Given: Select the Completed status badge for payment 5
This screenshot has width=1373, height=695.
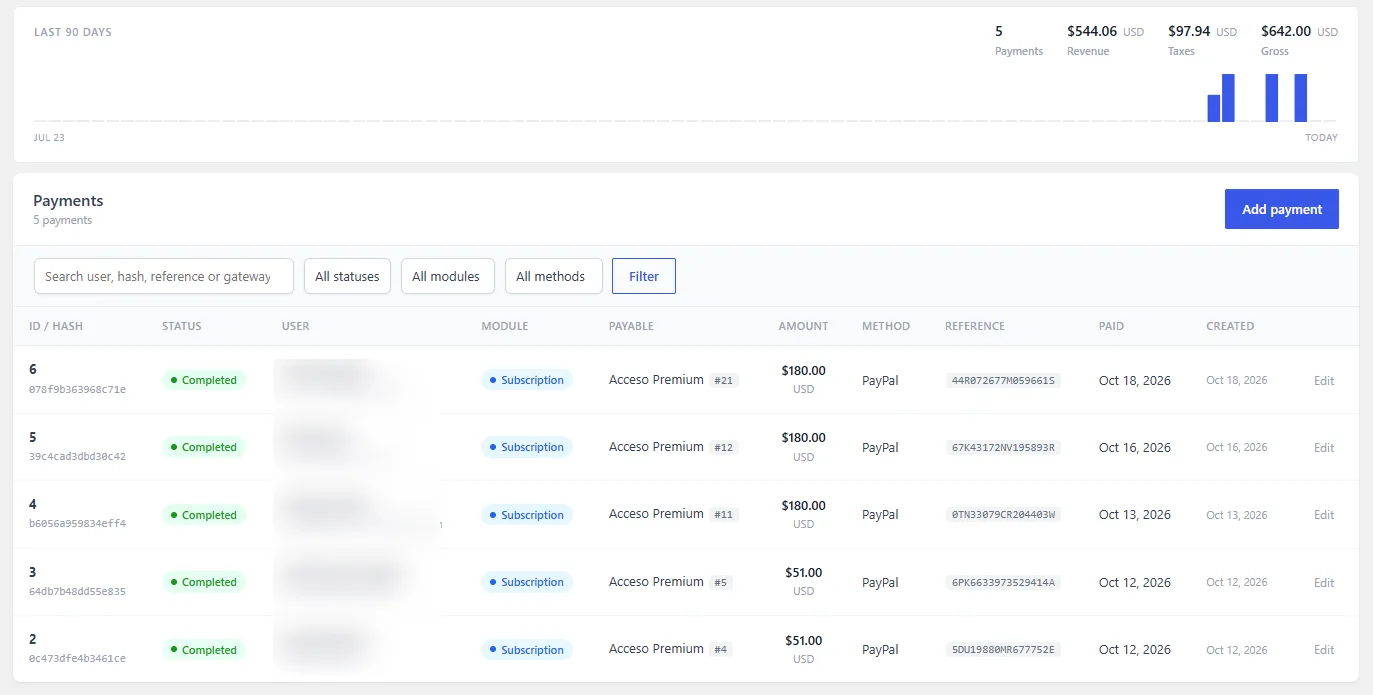Looking at the screenshot, I should [x=204, y=447].
